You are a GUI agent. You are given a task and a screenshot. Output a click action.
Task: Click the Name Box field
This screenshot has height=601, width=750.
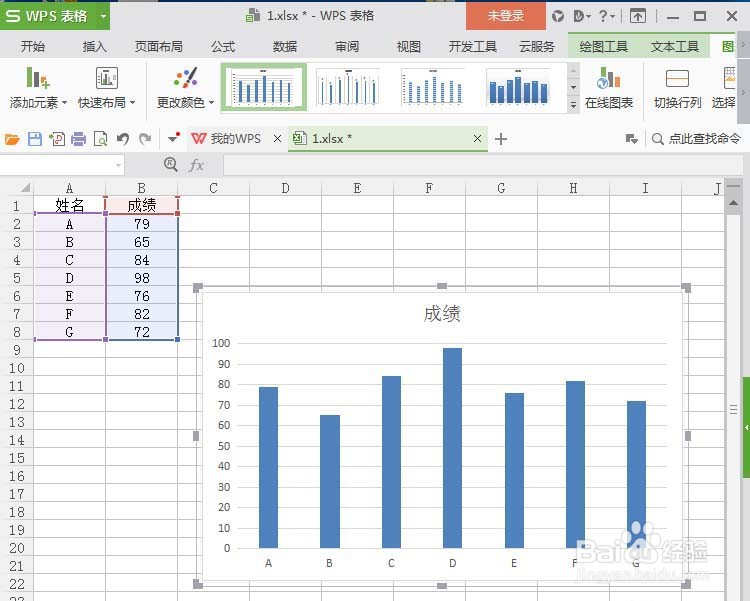point(57,165)
